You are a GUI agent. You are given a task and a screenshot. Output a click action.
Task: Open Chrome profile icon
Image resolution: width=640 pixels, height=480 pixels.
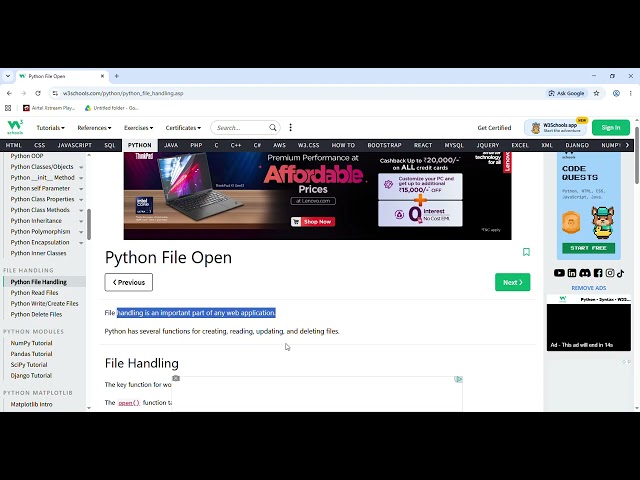click(x=616, y=93)
